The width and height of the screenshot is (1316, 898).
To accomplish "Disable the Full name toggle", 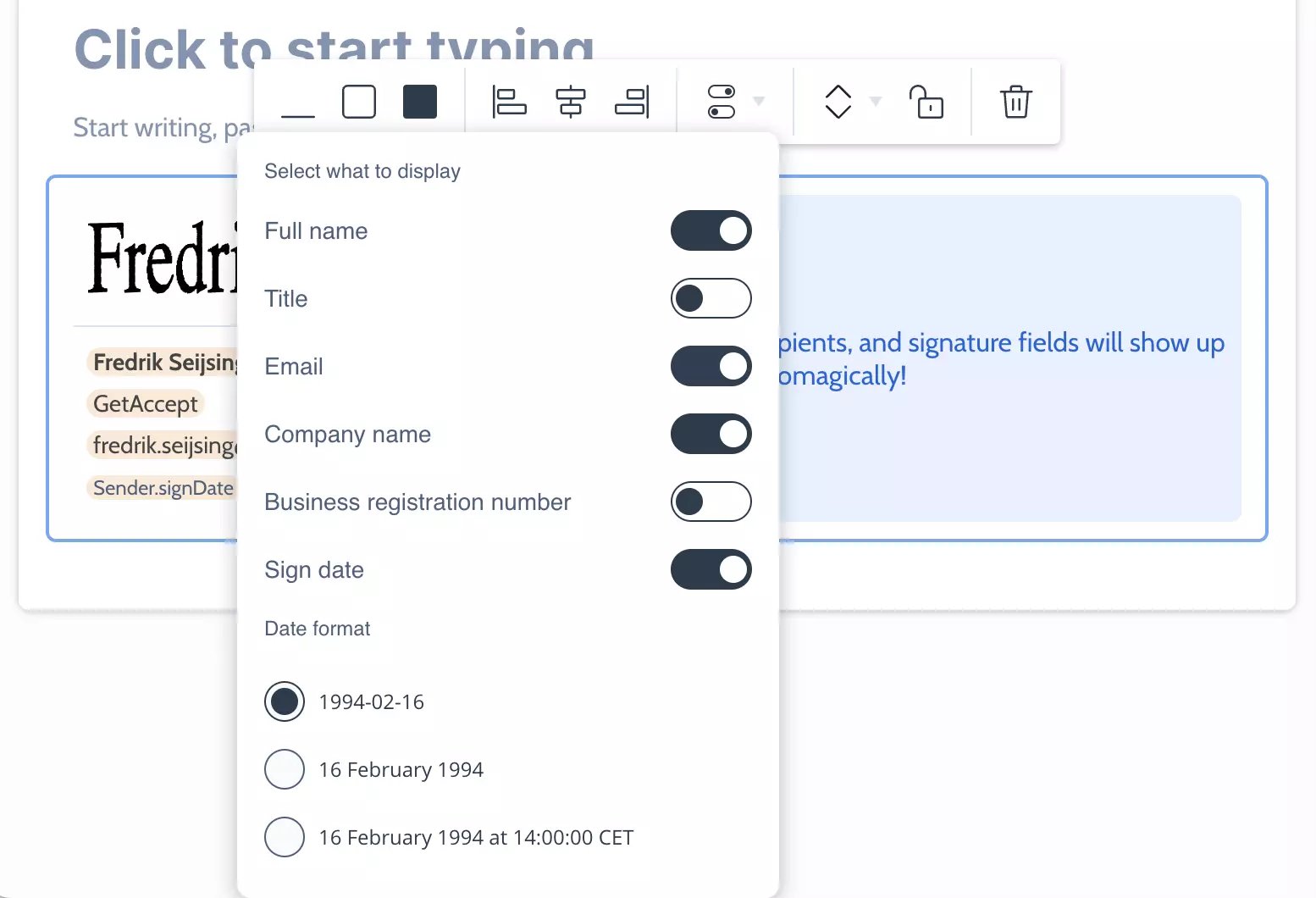I will (711, 230).
